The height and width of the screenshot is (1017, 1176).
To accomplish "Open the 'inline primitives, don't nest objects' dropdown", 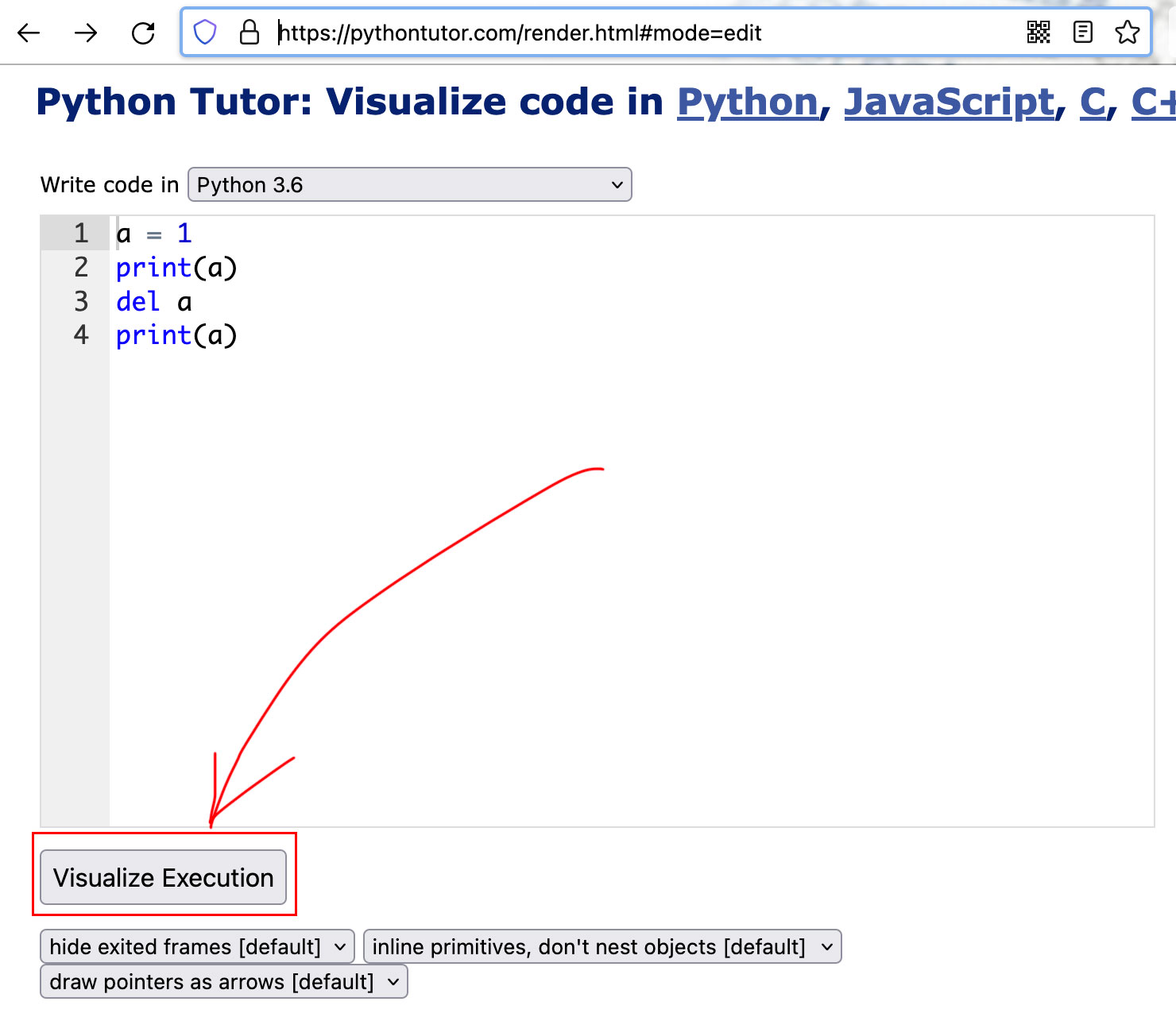I will 602,946.
